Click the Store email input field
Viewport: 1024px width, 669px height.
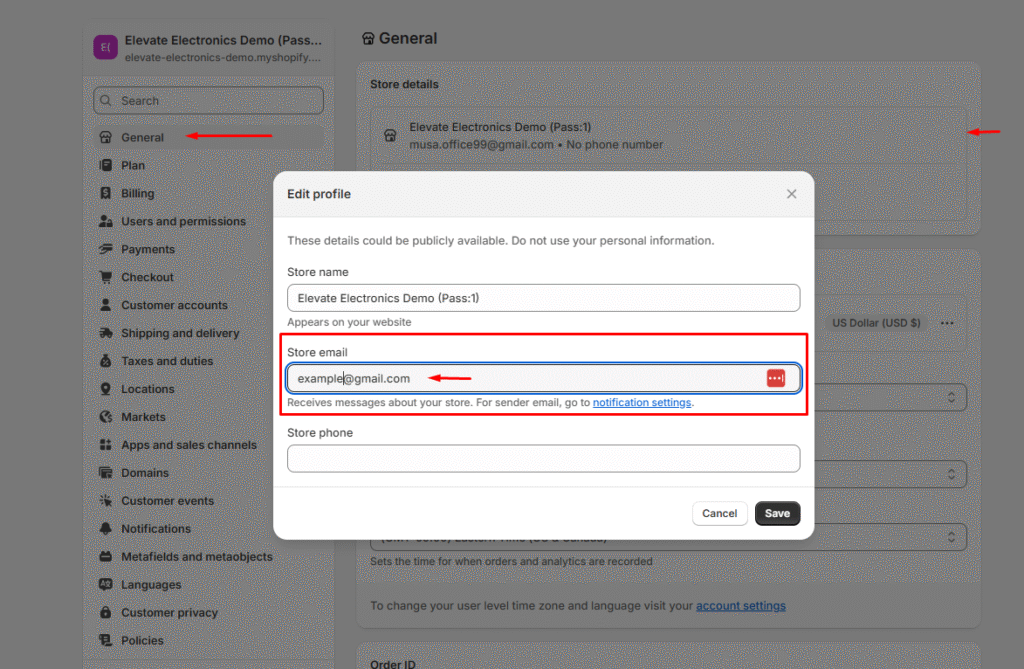pyautogui.click(x=543, y=378)
